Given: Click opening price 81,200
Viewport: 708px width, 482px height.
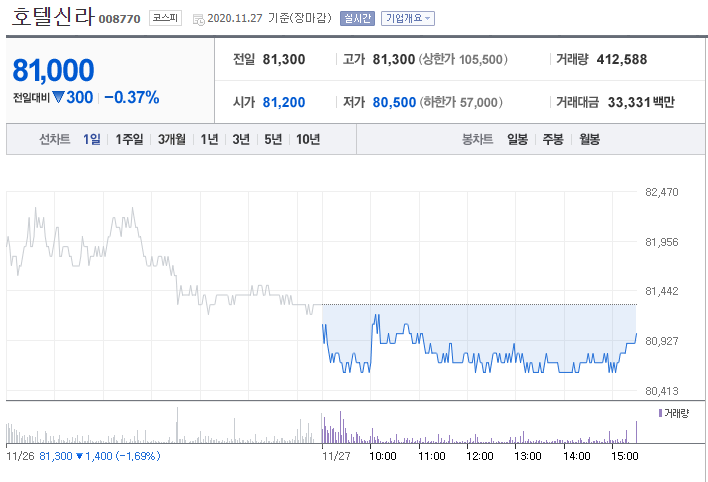Looking at the screenshot, I should point(284,102).
